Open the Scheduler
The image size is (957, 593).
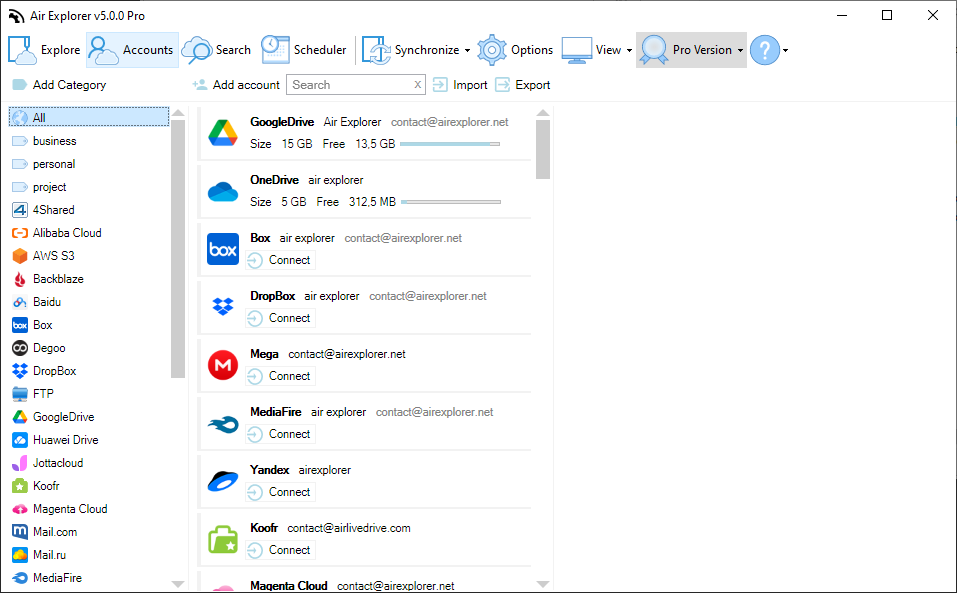(x=304, y=50)
